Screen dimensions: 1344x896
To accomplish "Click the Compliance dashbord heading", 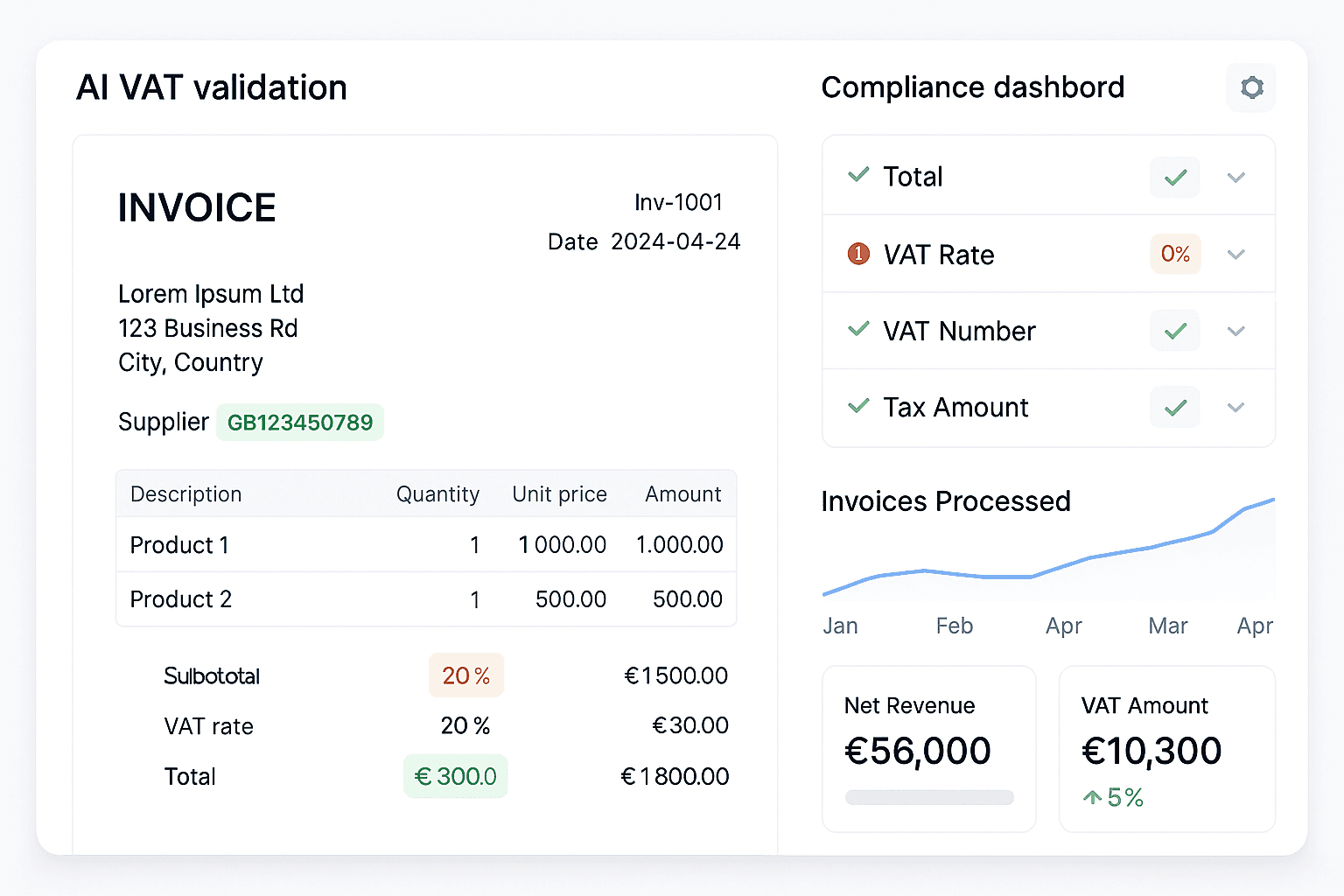I will [973, 87].
